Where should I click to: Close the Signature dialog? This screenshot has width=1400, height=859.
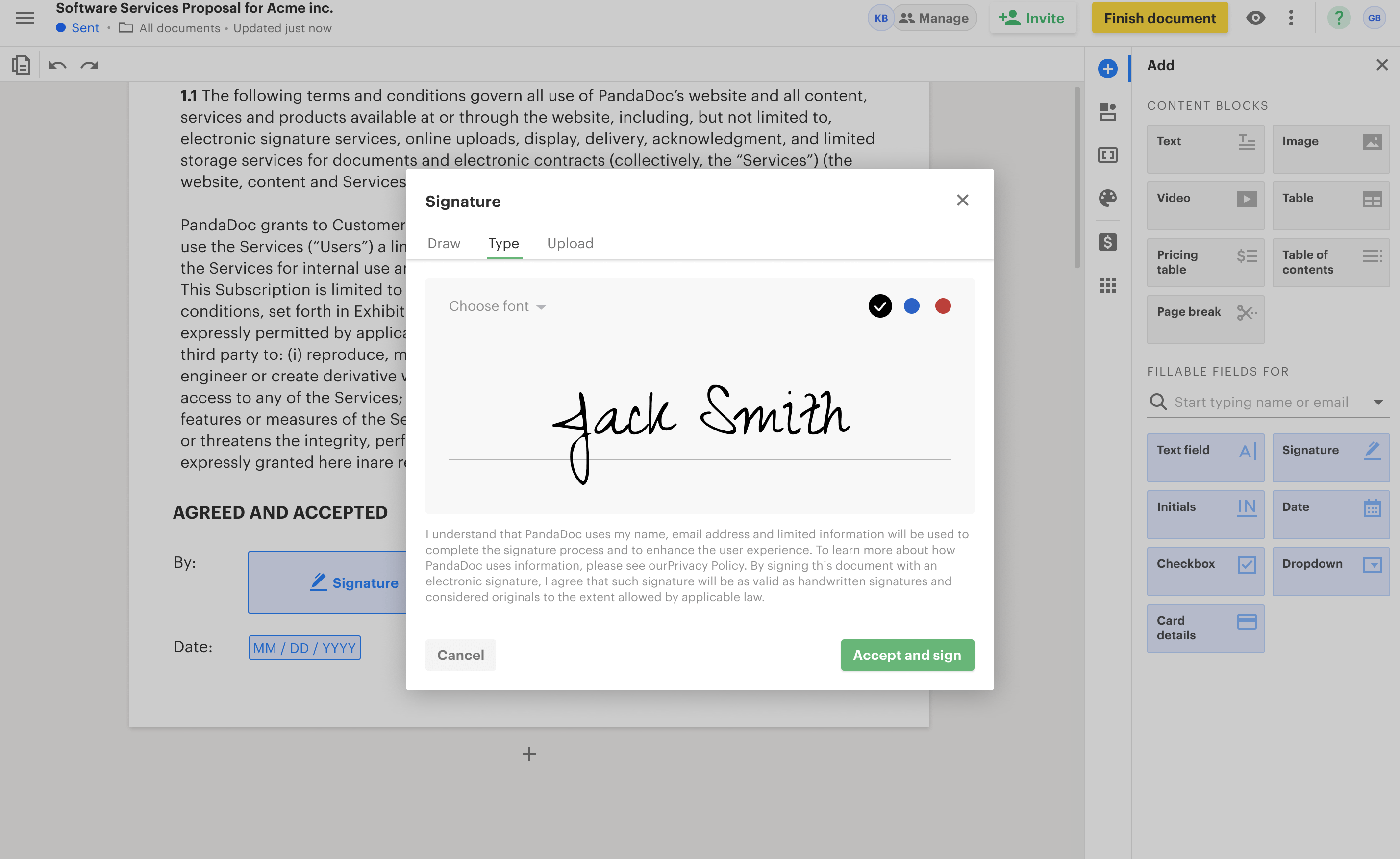pyautogui.click(x=962, y=200)
